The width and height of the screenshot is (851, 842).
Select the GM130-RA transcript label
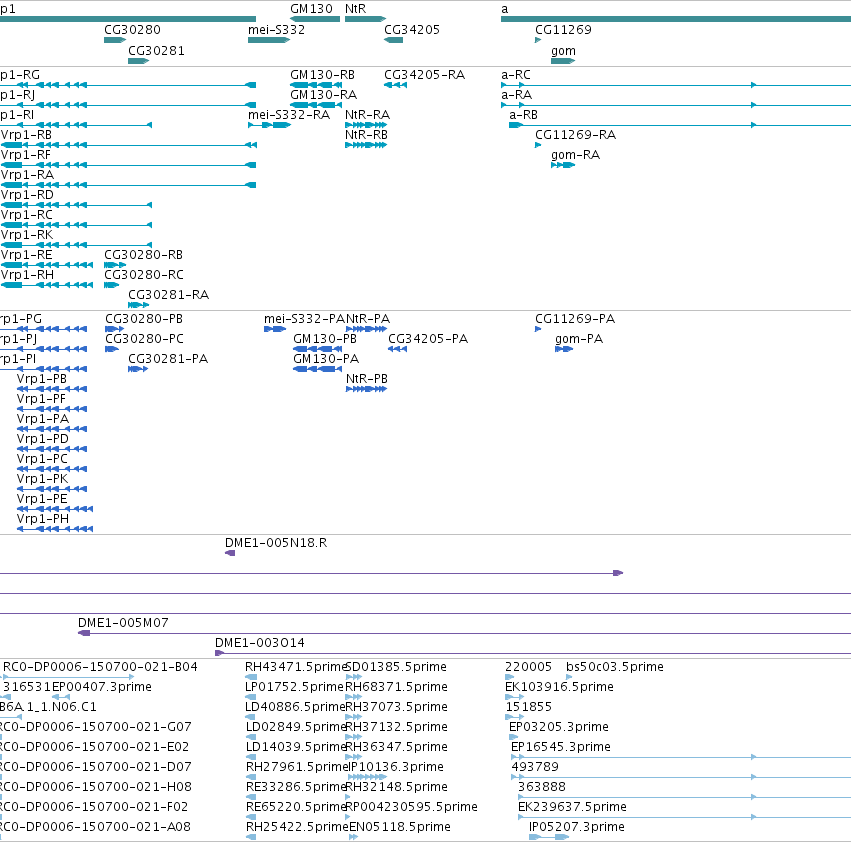pos(323,95)
